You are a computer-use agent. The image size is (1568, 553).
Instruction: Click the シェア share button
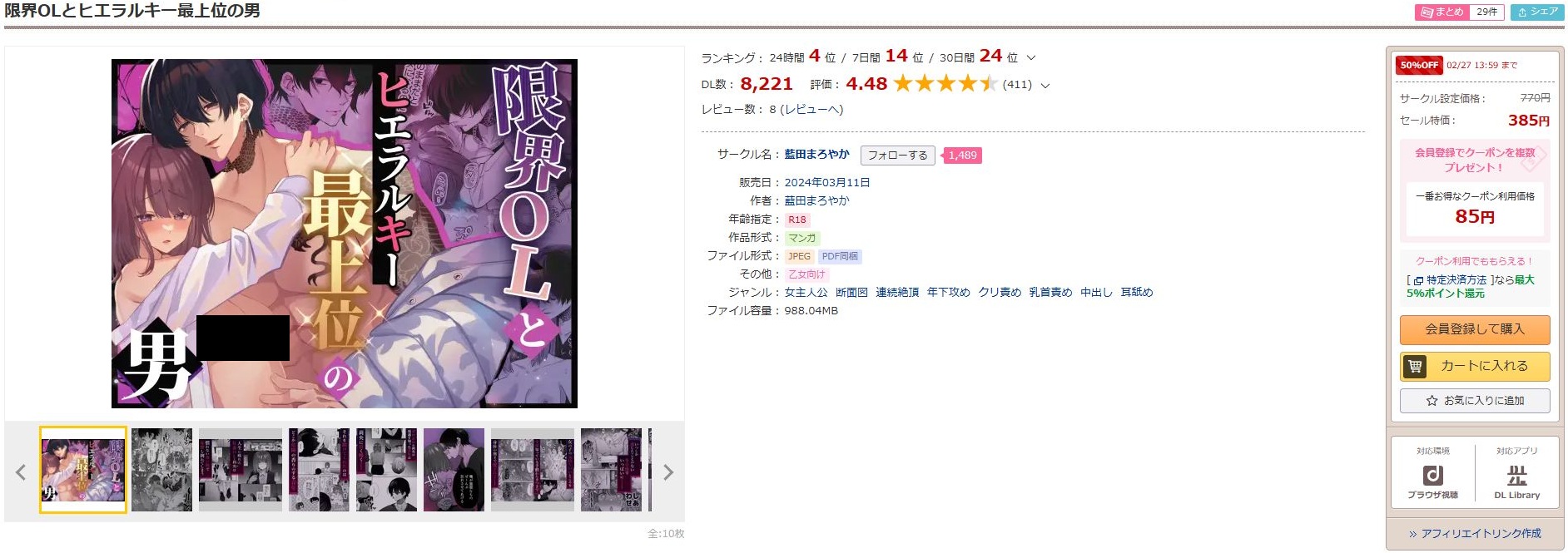1537,12
